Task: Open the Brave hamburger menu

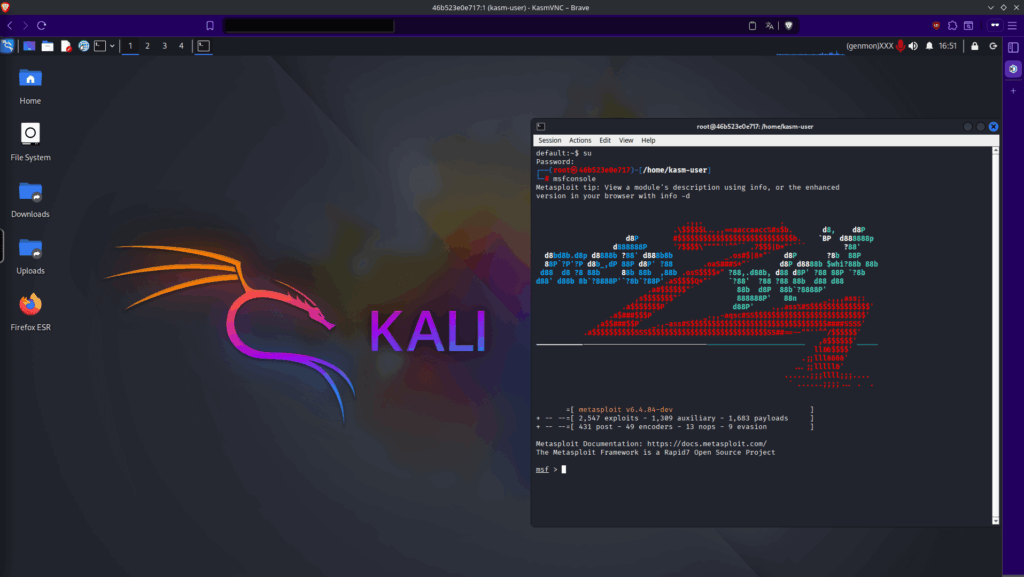Action: (x=1012, y=25)
